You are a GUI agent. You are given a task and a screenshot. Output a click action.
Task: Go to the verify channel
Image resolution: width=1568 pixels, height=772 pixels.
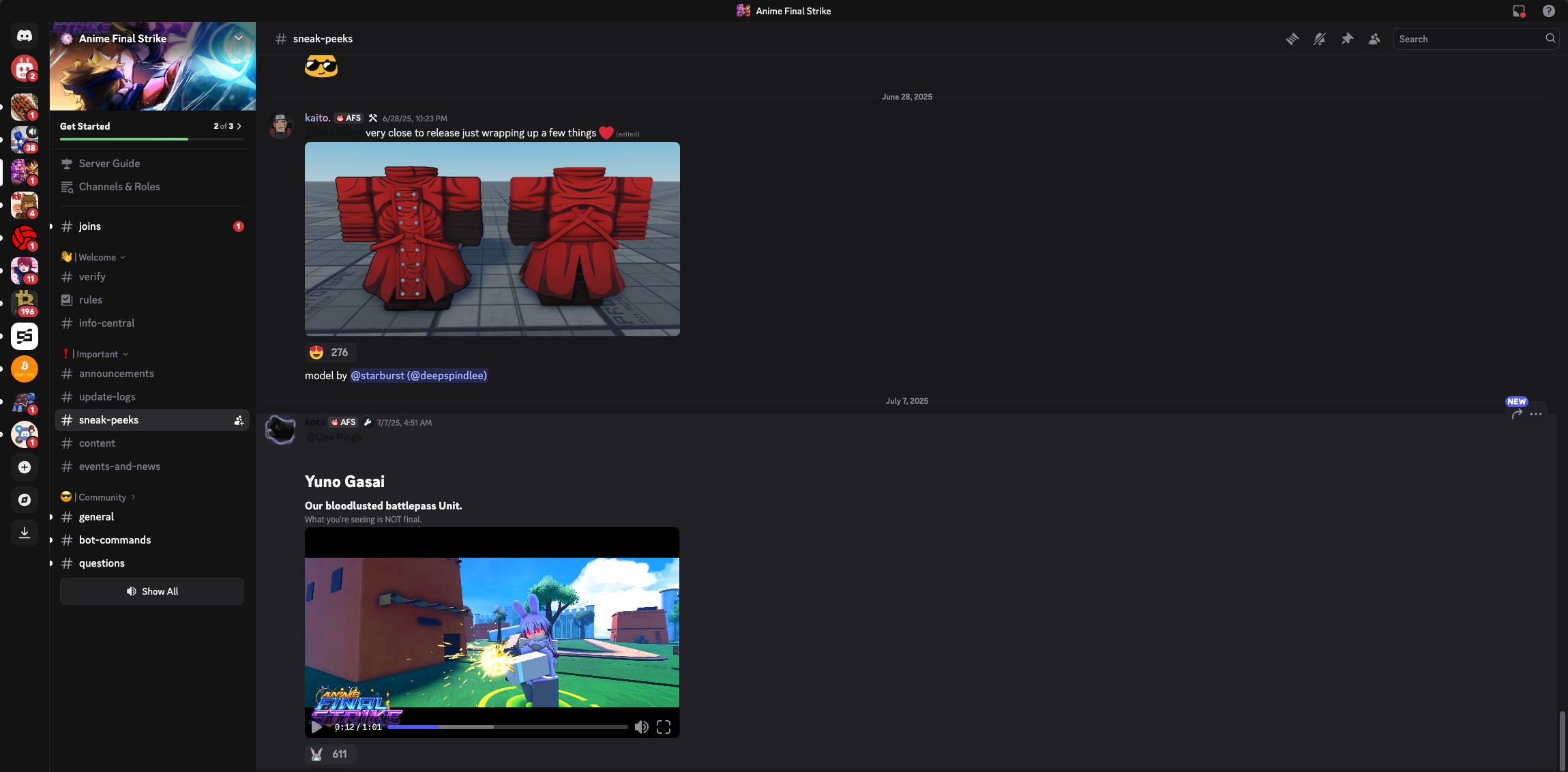(151, 277)
